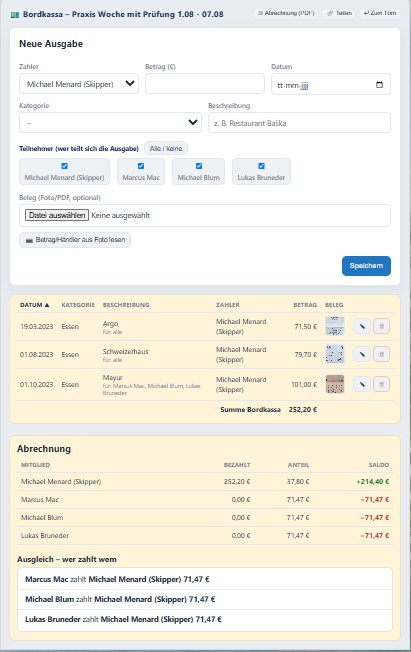The image size is (411, 652).
Task: Click the ZAHLER column header
Action: click(228, 305)
